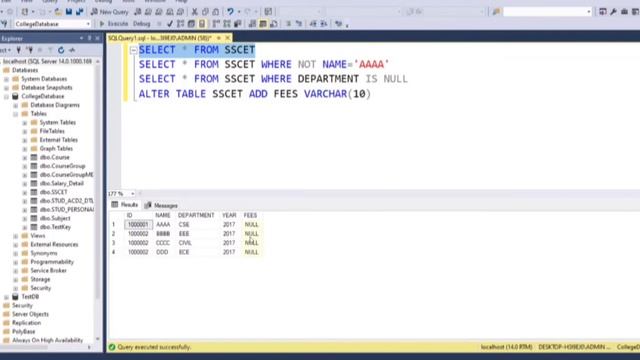Select the Always On High Availability folder
Image resolution: width=640 pixels, height=360 pixels.
click(x=47, y=340)
